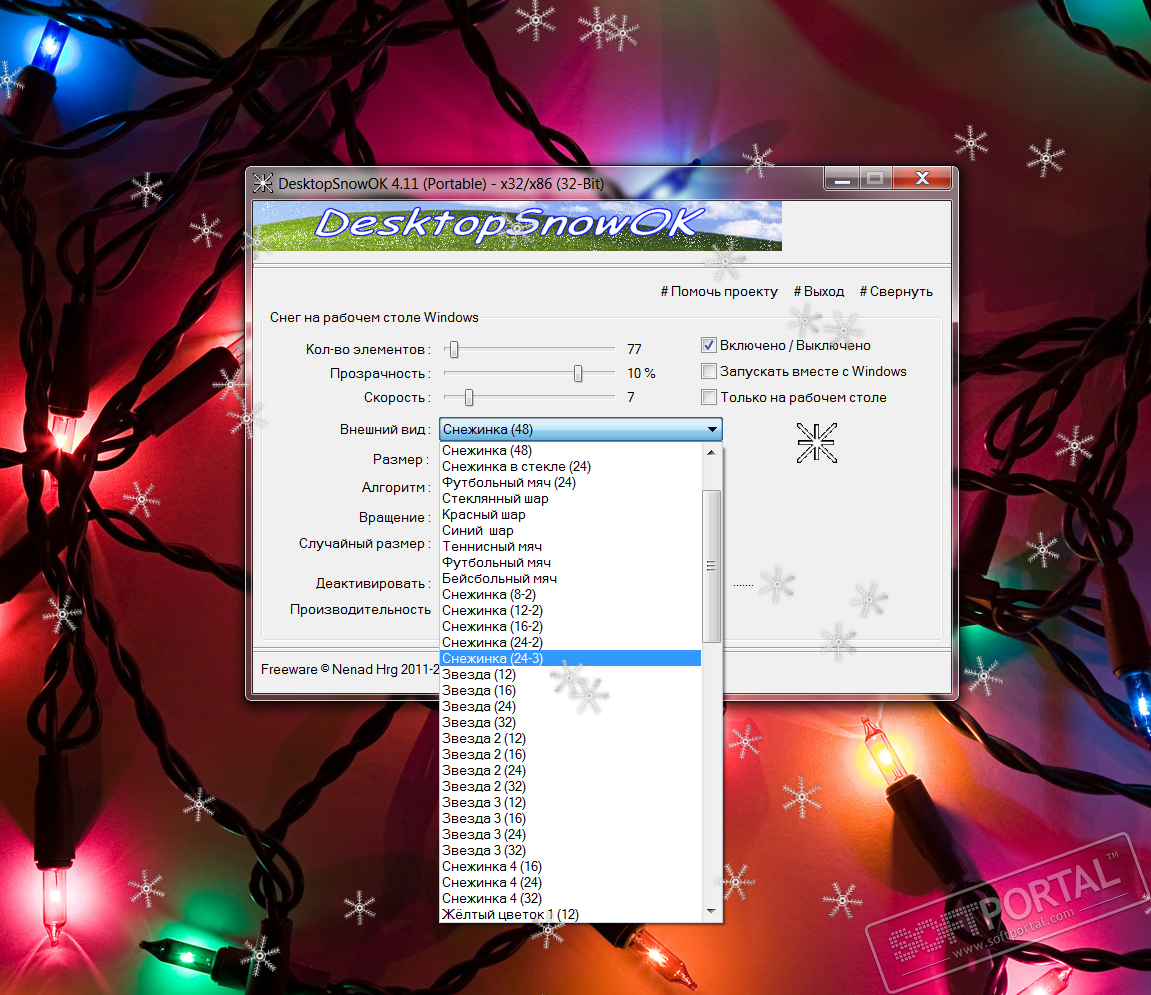1151x995 pixels.
Task: Select Снежинка (48) in the list
Action: [x=570, y=450]
